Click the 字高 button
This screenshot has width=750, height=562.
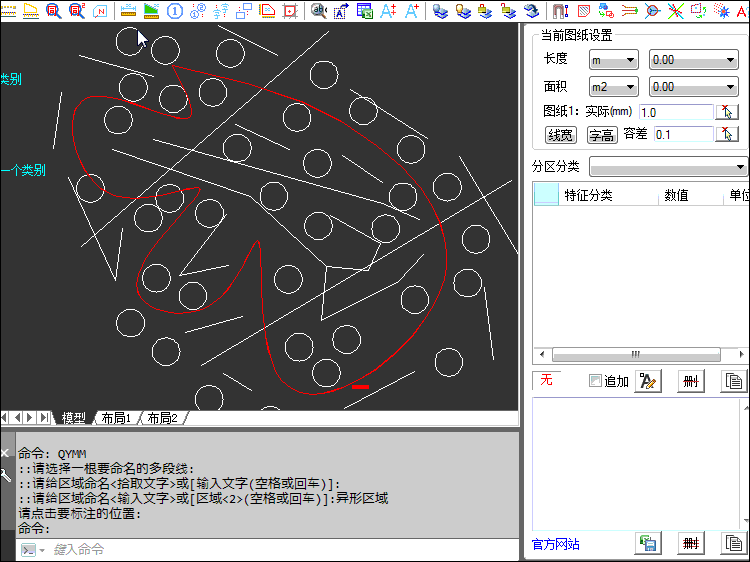(600, 135)
